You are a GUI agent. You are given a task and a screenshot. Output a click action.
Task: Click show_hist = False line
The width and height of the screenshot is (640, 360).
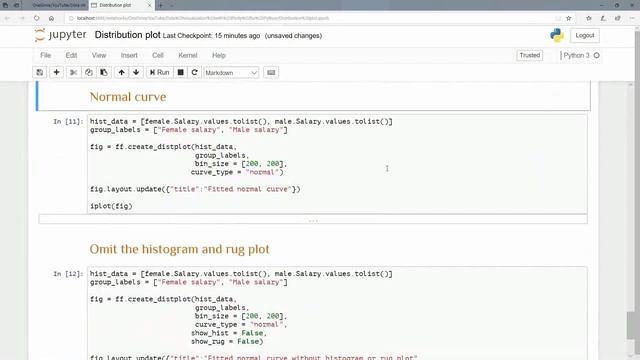(229, 333)
